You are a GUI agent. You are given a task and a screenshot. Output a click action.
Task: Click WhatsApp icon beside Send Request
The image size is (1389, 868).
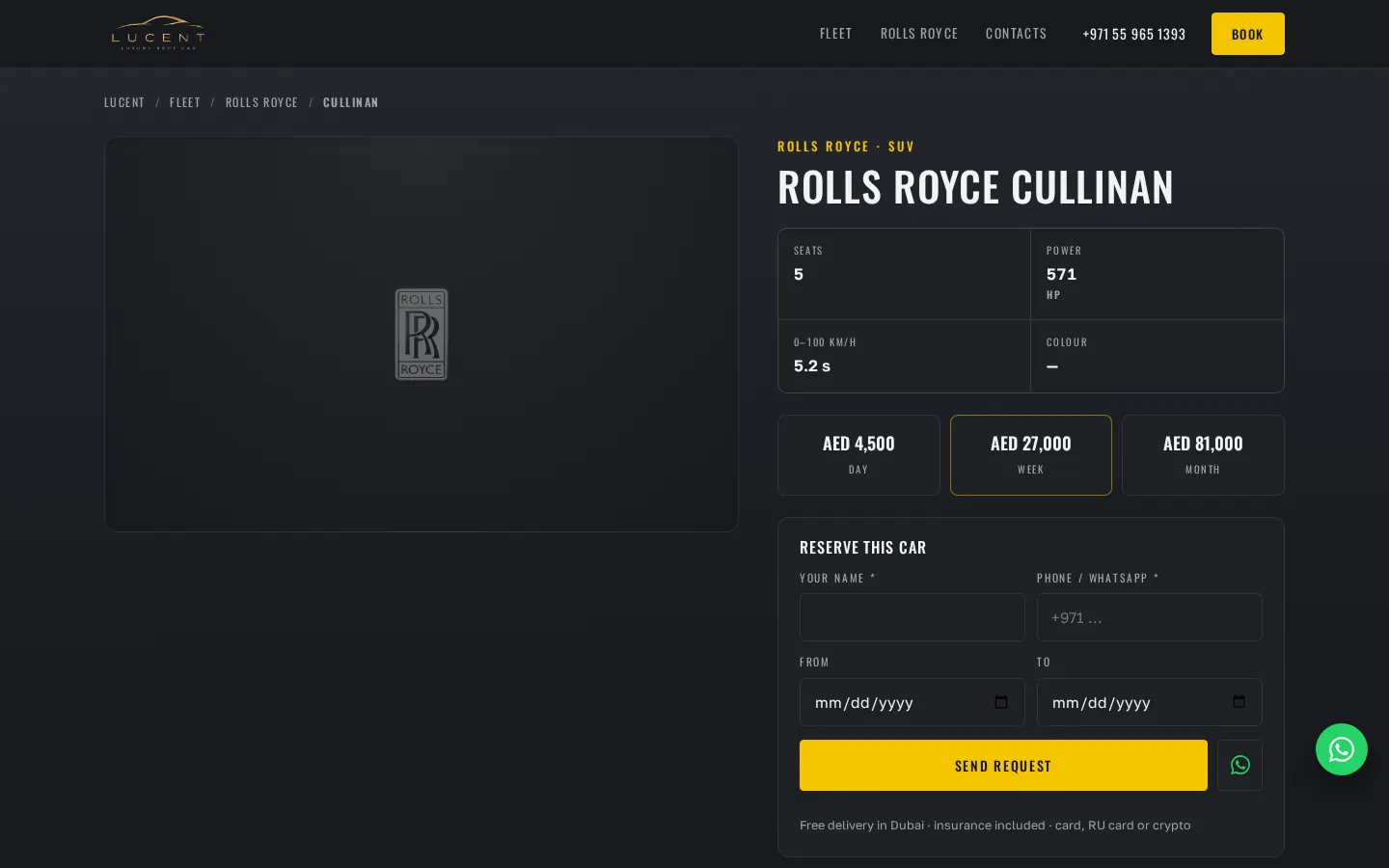pos(1239,765)
